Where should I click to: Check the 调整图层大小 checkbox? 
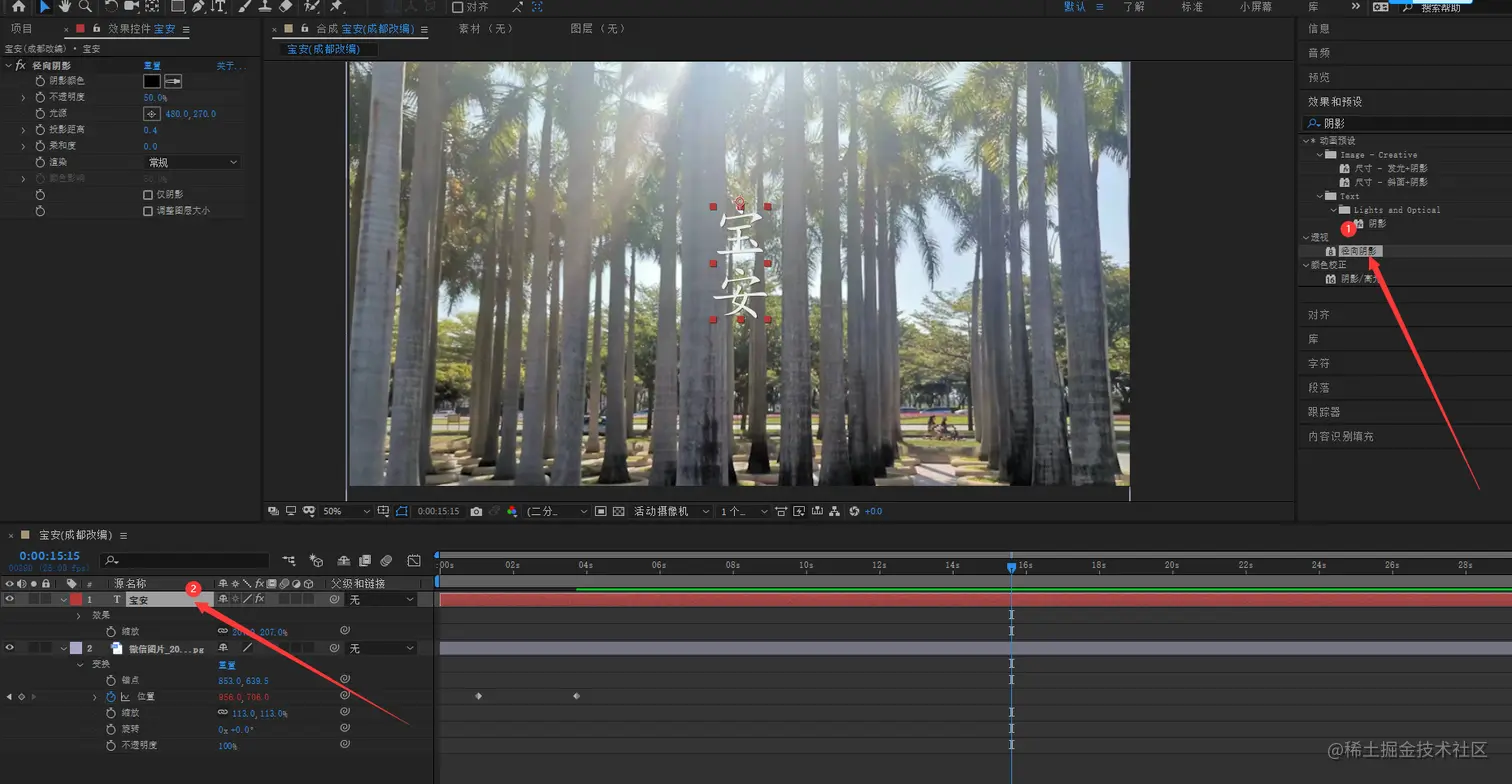point(148,211)
